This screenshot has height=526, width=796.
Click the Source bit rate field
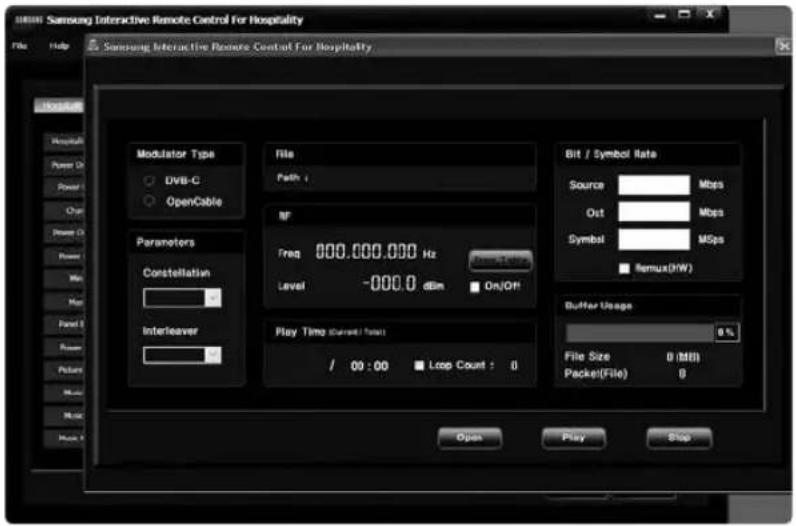tap(654, 185)
